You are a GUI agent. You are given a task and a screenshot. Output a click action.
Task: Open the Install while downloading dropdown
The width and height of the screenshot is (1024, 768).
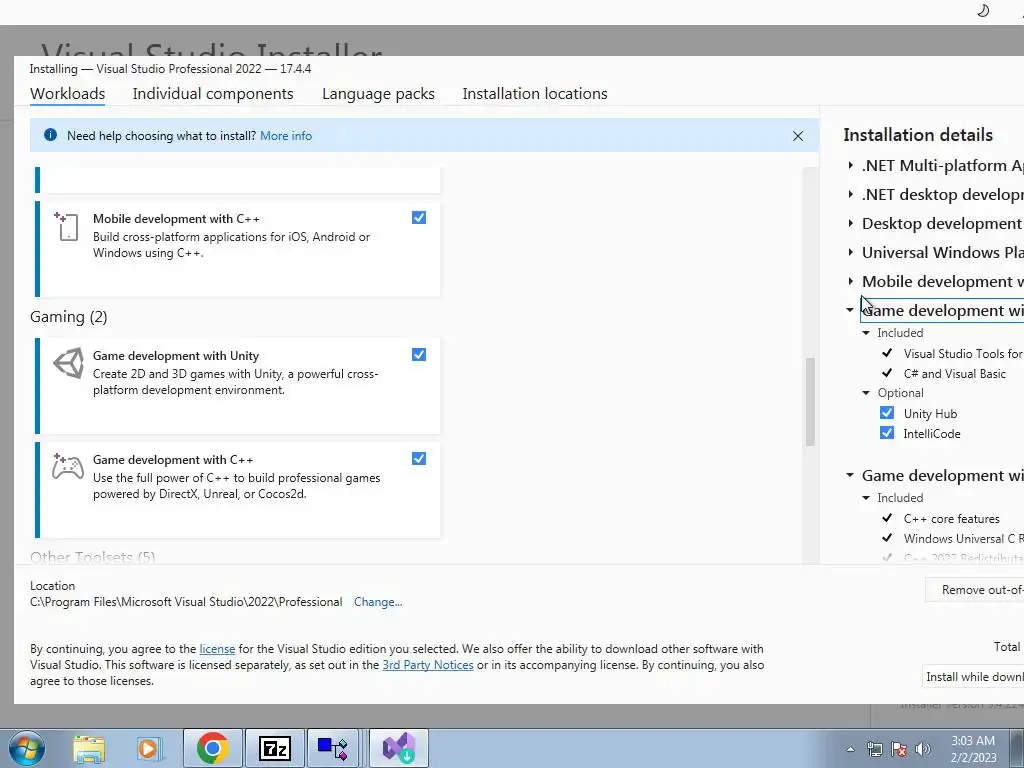point(974,677)
